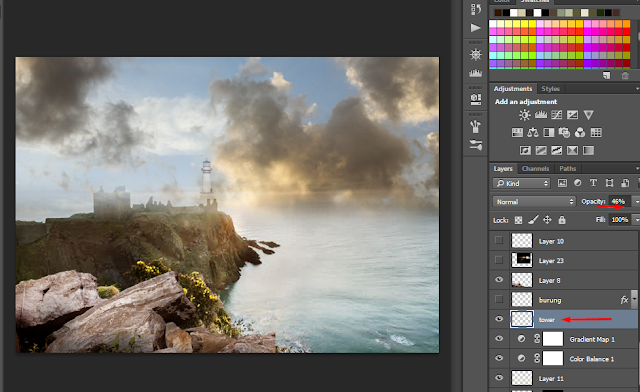Viewport: 640px width, 392px height.
Task: Open the Adjustments panel flyout menu
Action: point(637,89)
